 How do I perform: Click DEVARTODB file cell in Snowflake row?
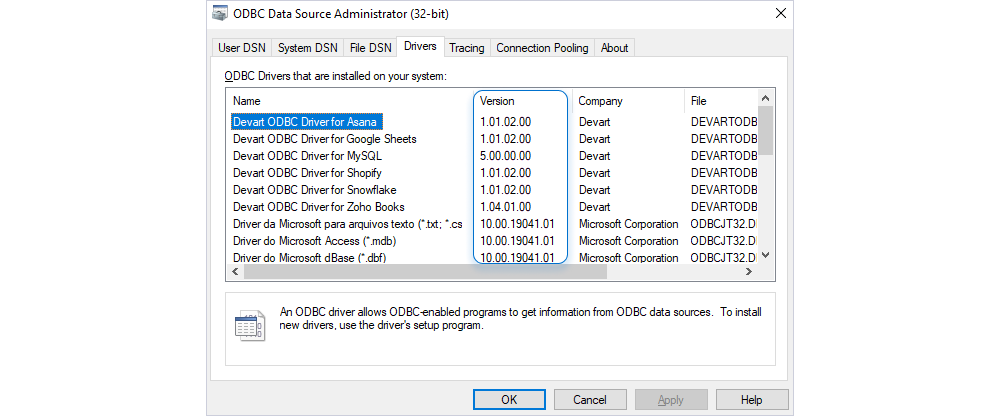[x=724, y=190]
